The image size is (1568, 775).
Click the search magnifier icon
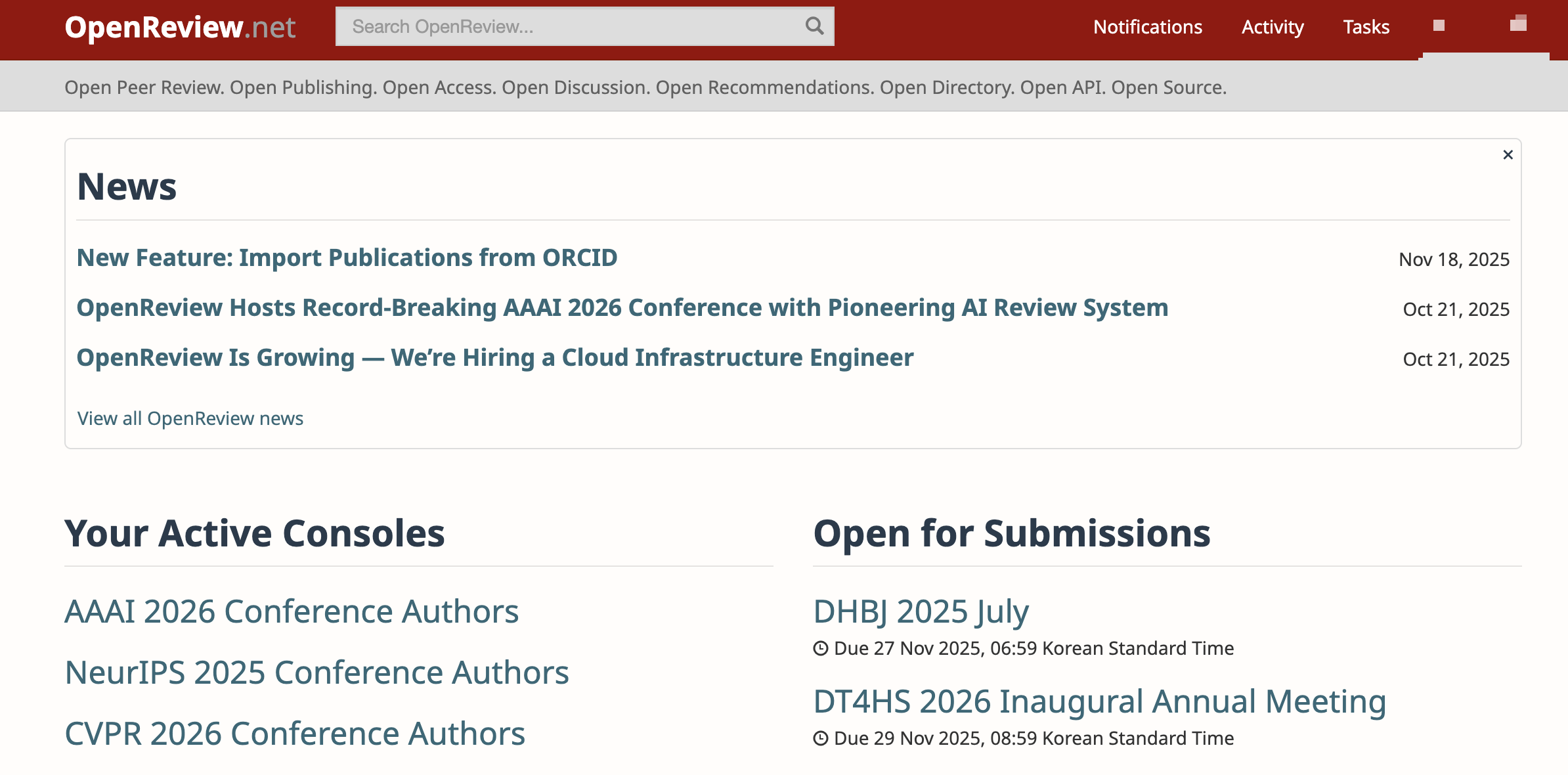pyautogui.click(x=814, y=26)
